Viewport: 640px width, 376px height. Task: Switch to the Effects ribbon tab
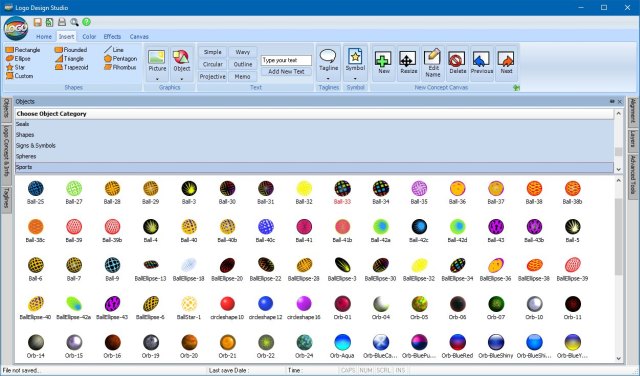(x=112, y=37)
